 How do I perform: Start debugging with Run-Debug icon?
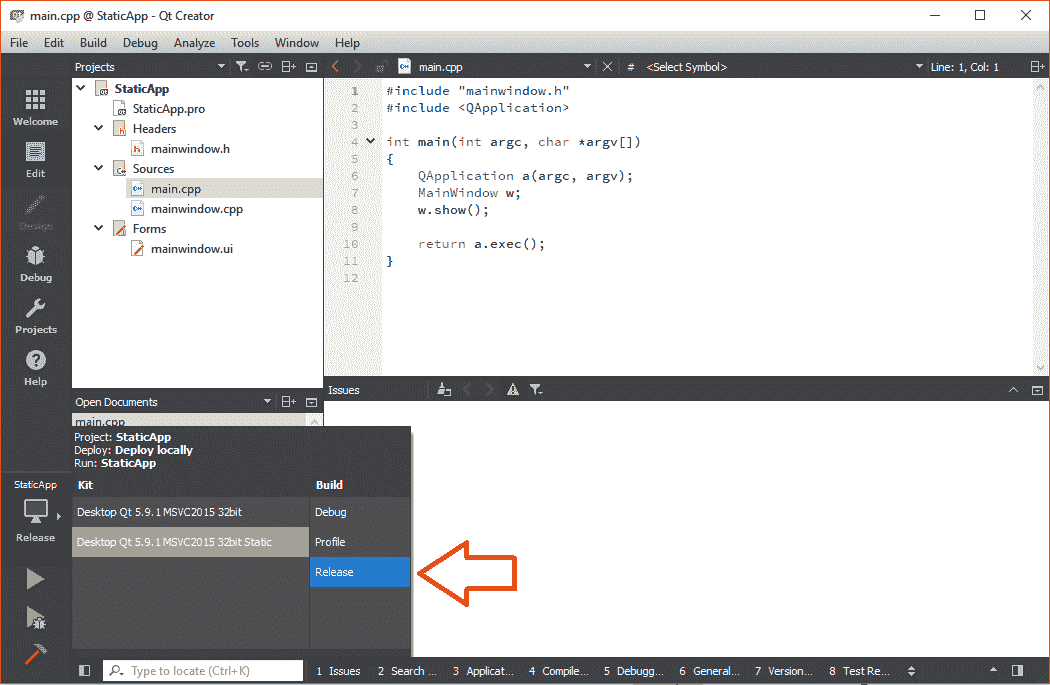click(35, 617)
